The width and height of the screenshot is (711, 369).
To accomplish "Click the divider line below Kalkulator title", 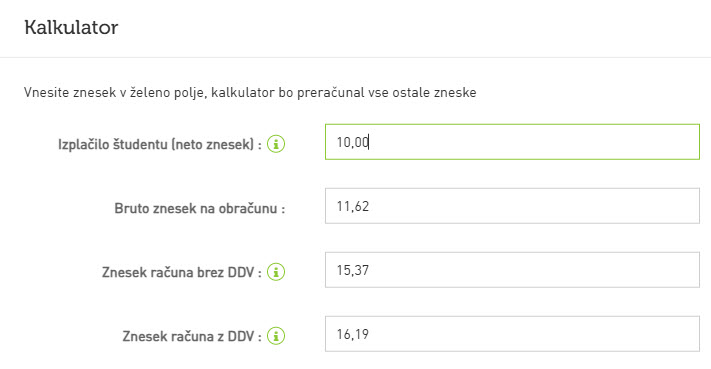I will [x=356, y=57].
